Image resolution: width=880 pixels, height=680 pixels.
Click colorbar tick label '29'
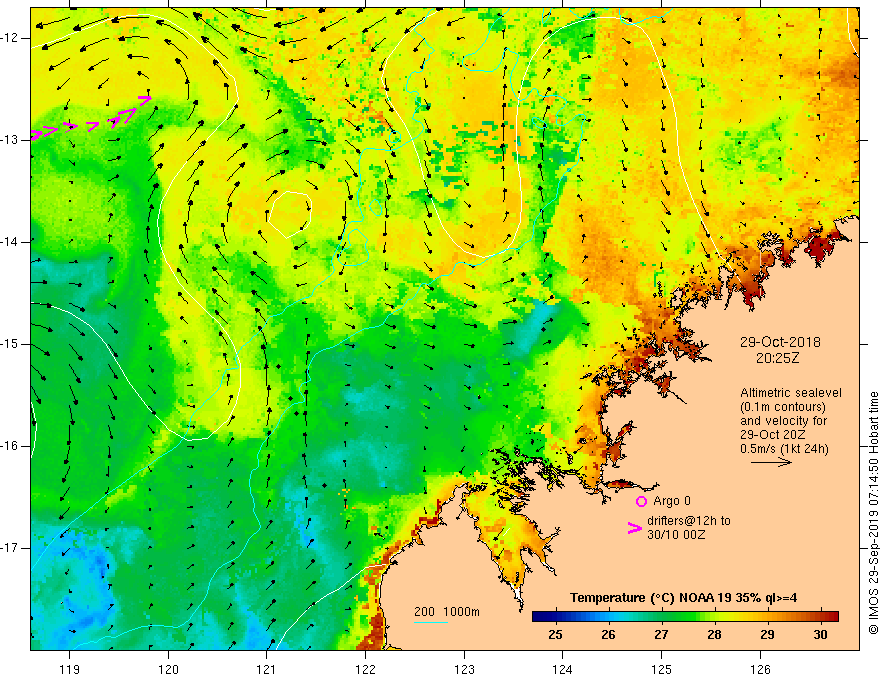click(767, 635)
